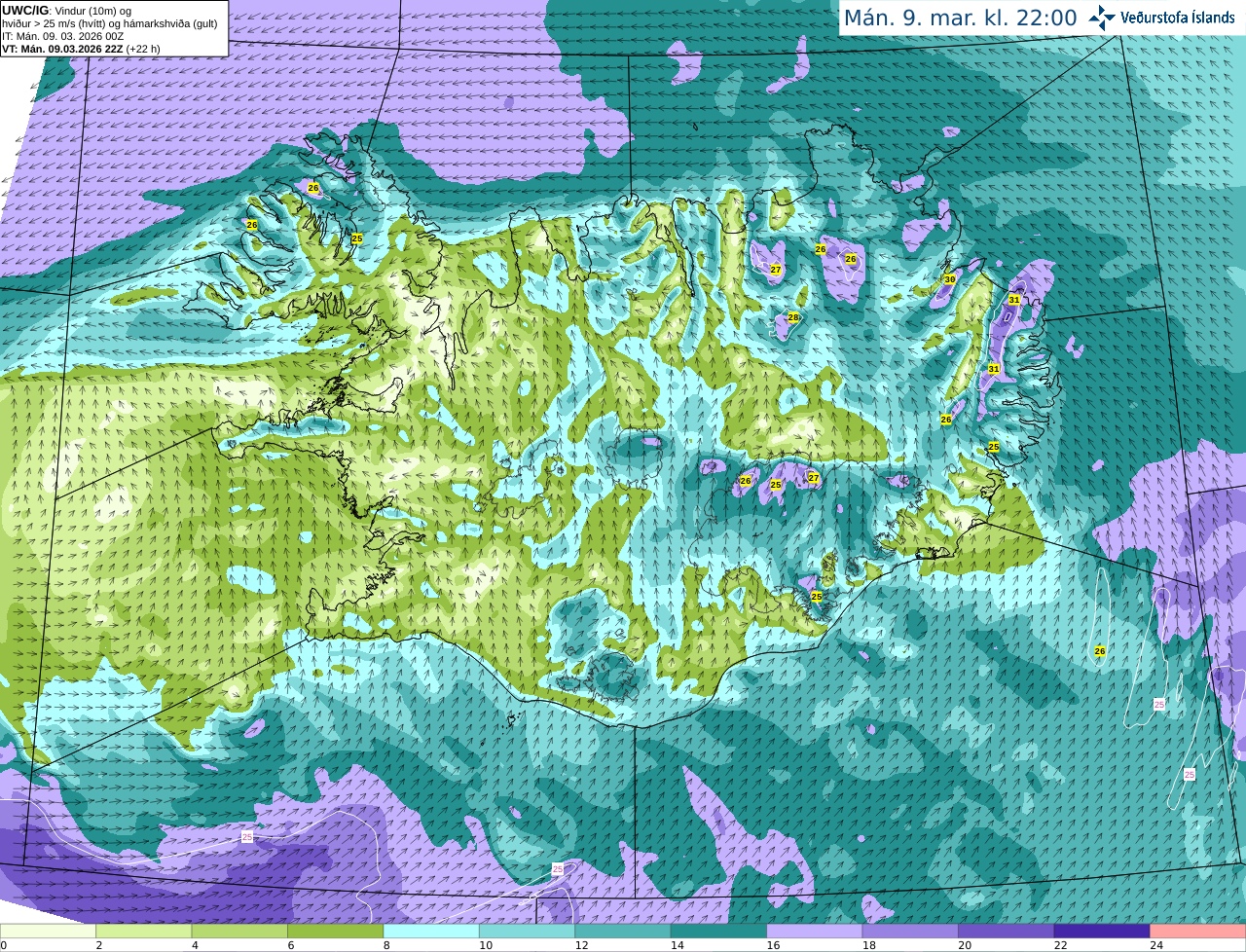Pick the 8–10 m/s pale cyan swatch
Viewport: 1246px width, 952px height.
431,931
